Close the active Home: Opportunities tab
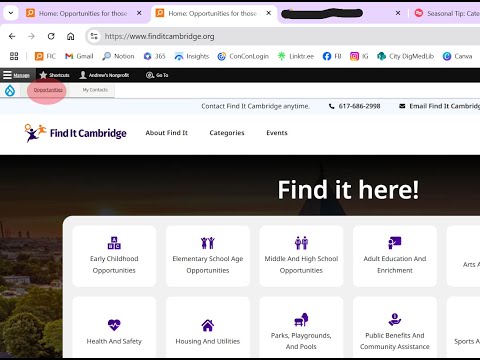 click(x=269, y=13)
